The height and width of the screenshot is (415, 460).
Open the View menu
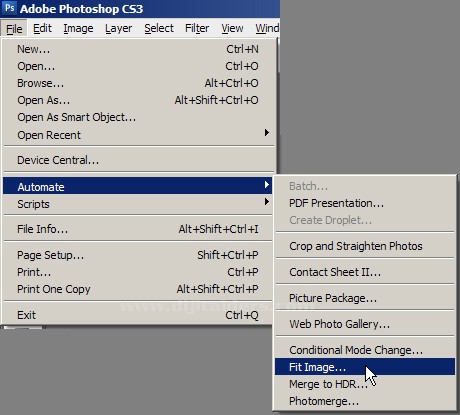click(x=232, y=29)
